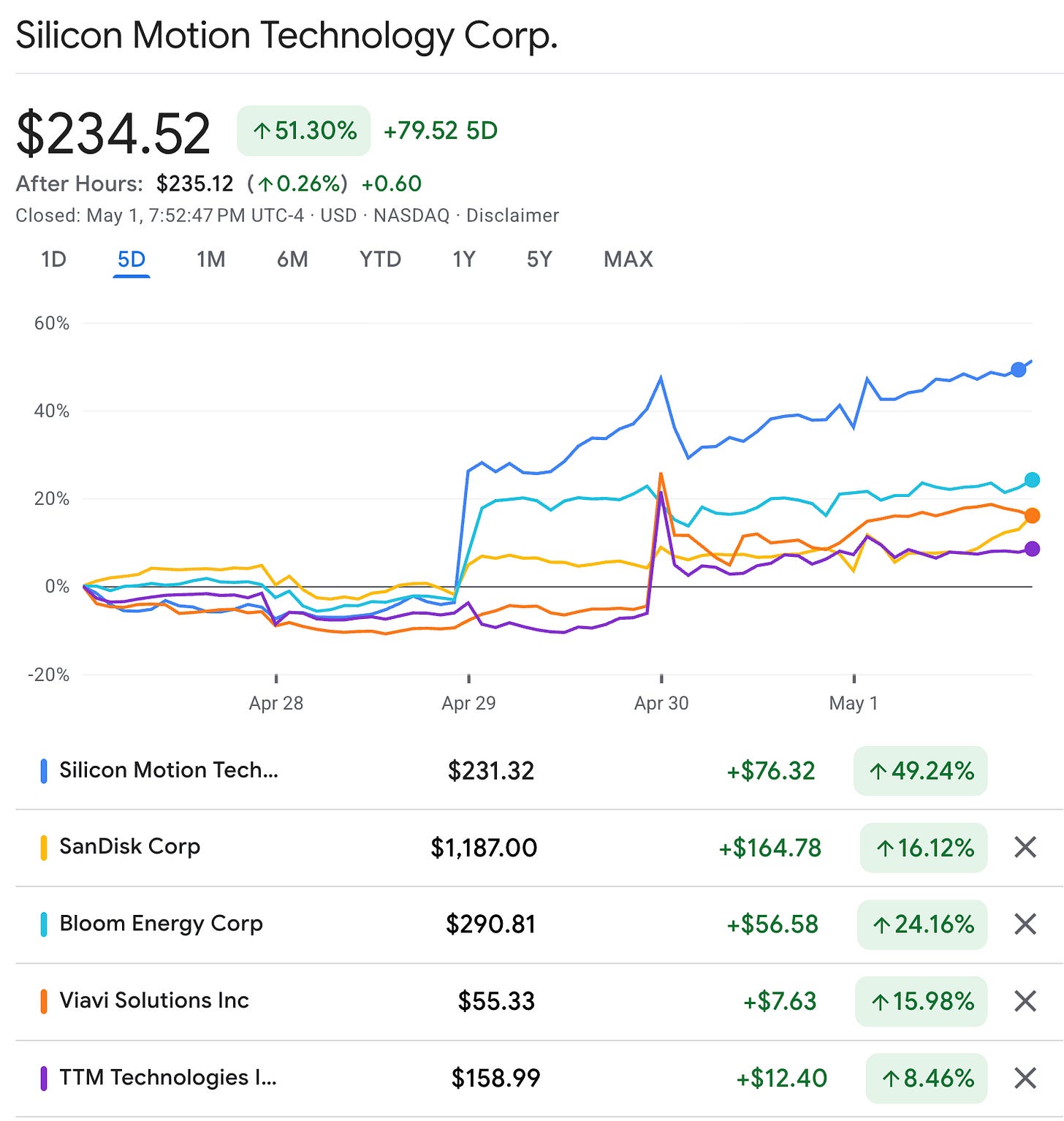Click the 51.30% gain badge
The height and width of the screenshot is (1121, 1064).
coord(304,131)
